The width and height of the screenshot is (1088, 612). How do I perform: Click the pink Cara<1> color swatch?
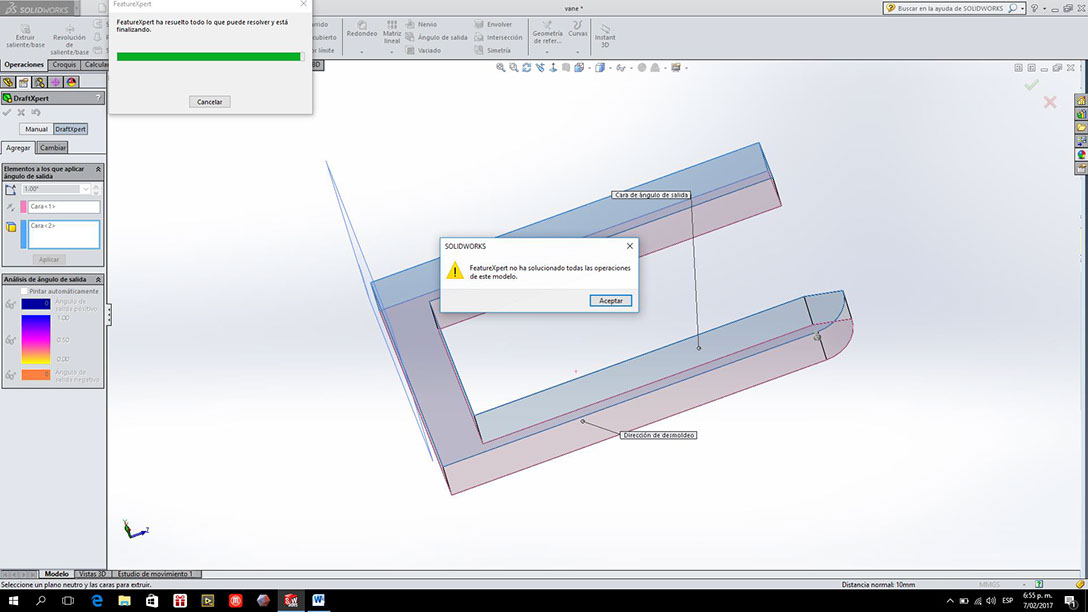coord(23,207)
